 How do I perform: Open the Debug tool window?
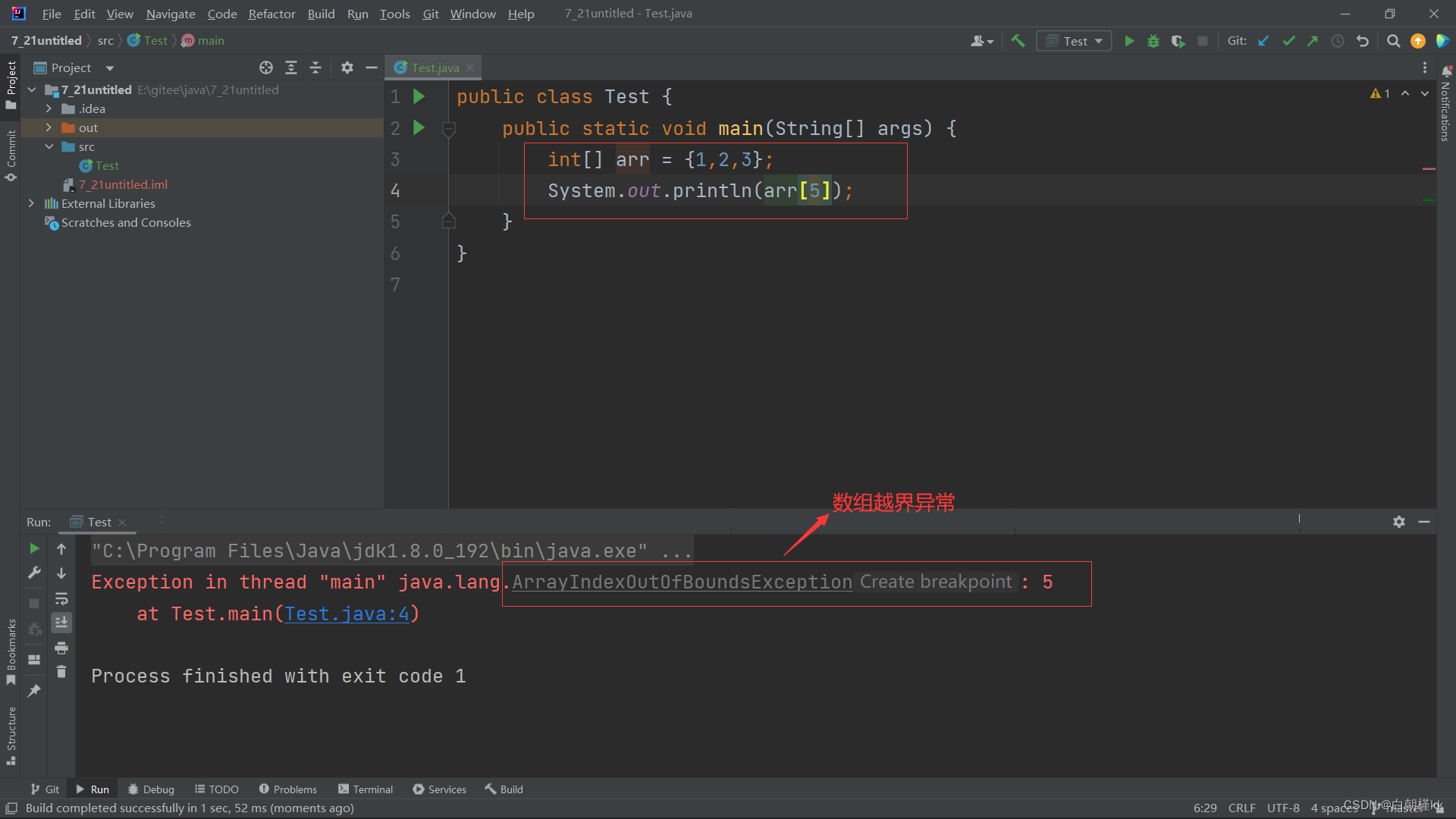(151, 789)
